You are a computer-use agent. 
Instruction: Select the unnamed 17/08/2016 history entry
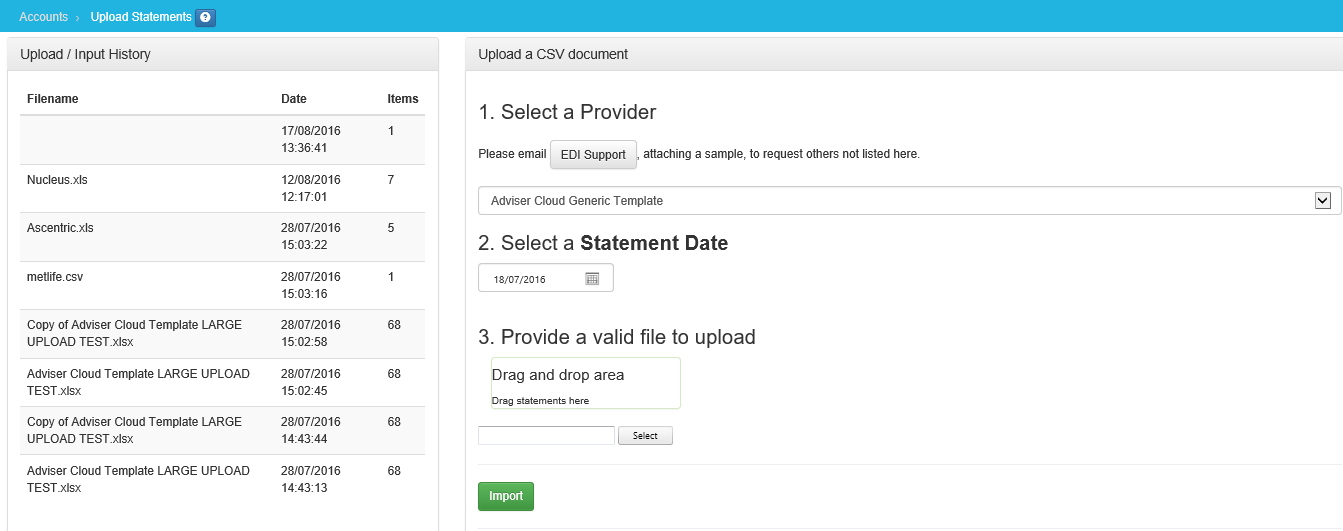pyautogui.click(x=222, y=140)
